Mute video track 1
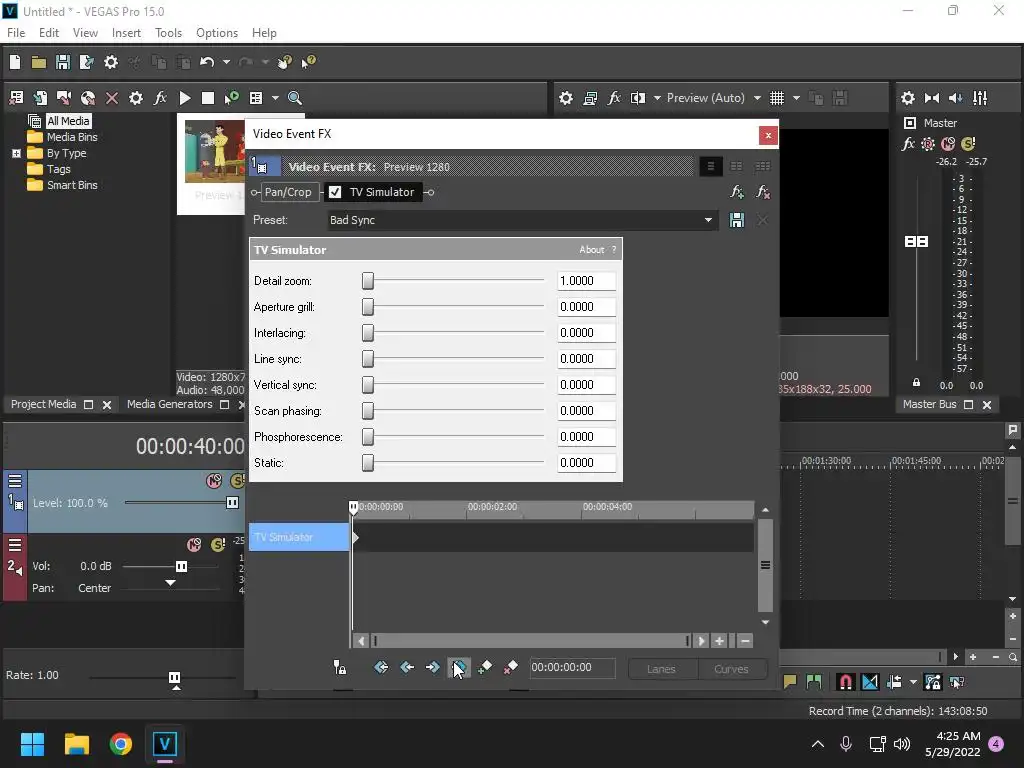Image resolution: width=1024 pixels, height=768 pixels. 214,481
